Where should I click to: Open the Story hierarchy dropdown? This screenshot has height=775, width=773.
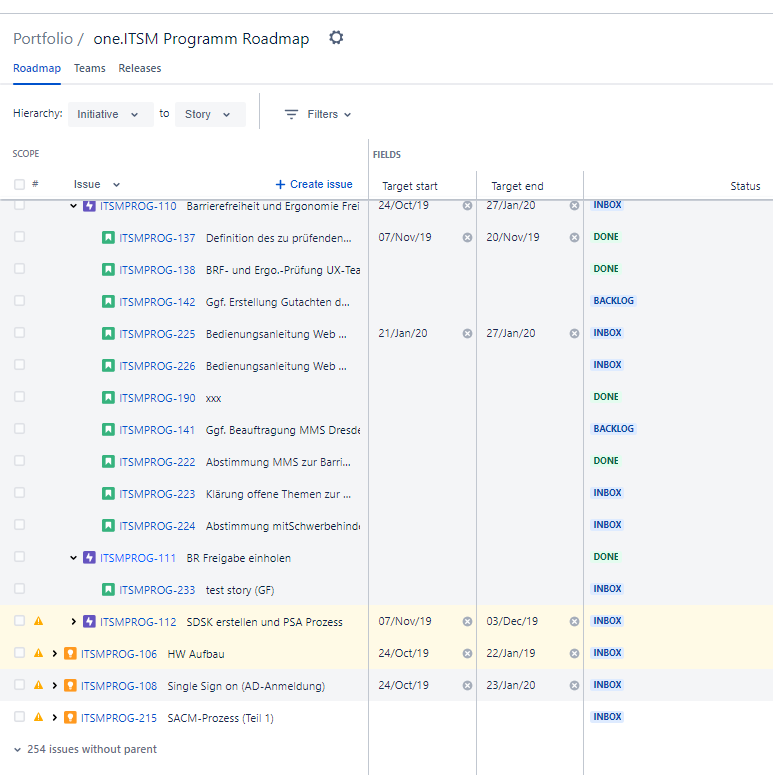[x=210, y=114]
